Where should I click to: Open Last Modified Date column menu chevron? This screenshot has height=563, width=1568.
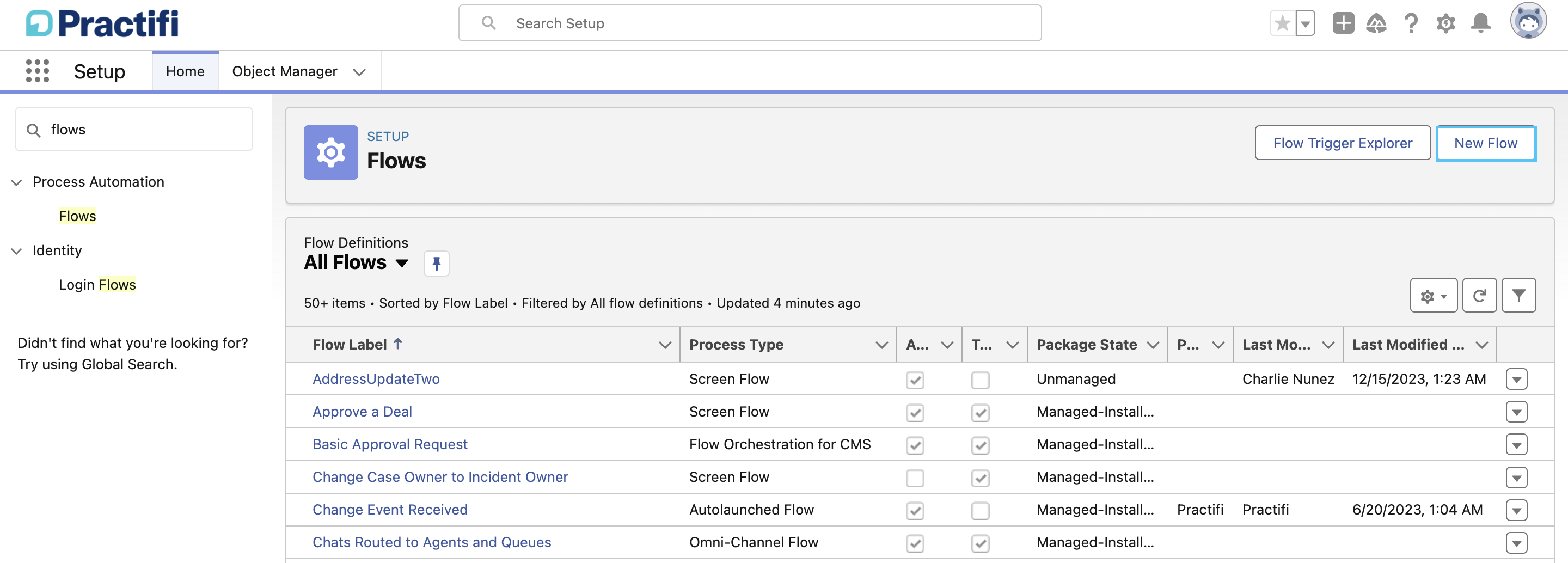1482,345
